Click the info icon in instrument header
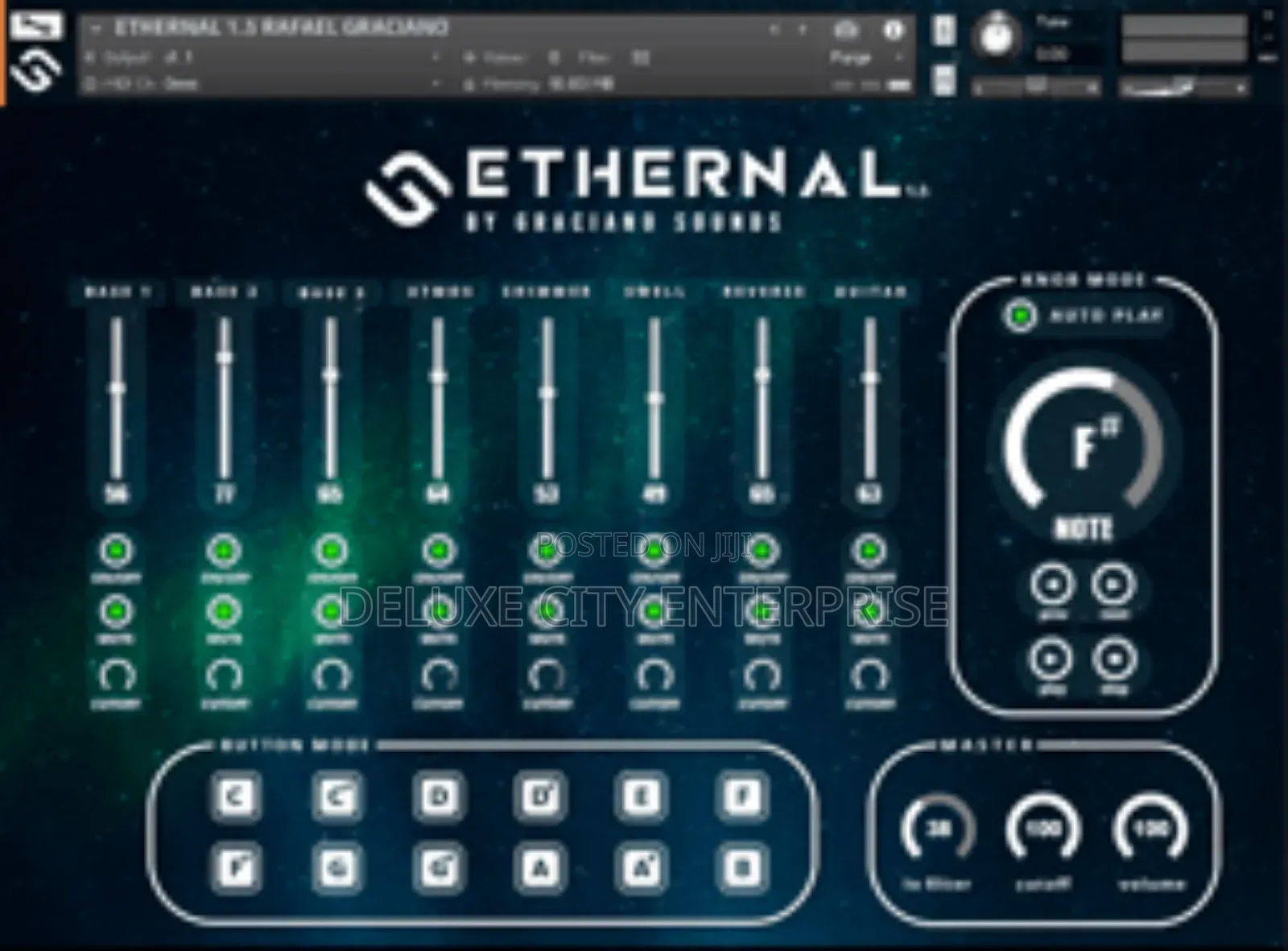Screen dimensions: 1288x951 coord(892,31)
